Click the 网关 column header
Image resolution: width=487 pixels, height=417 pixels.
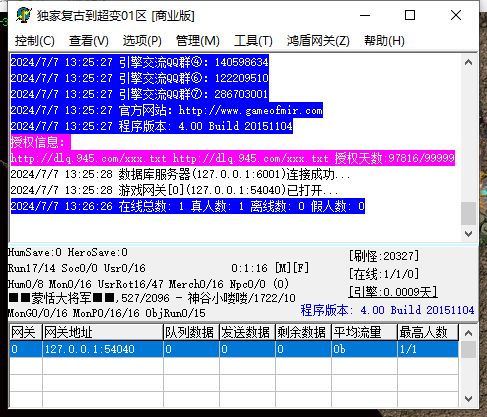click(x=26, y=332)
